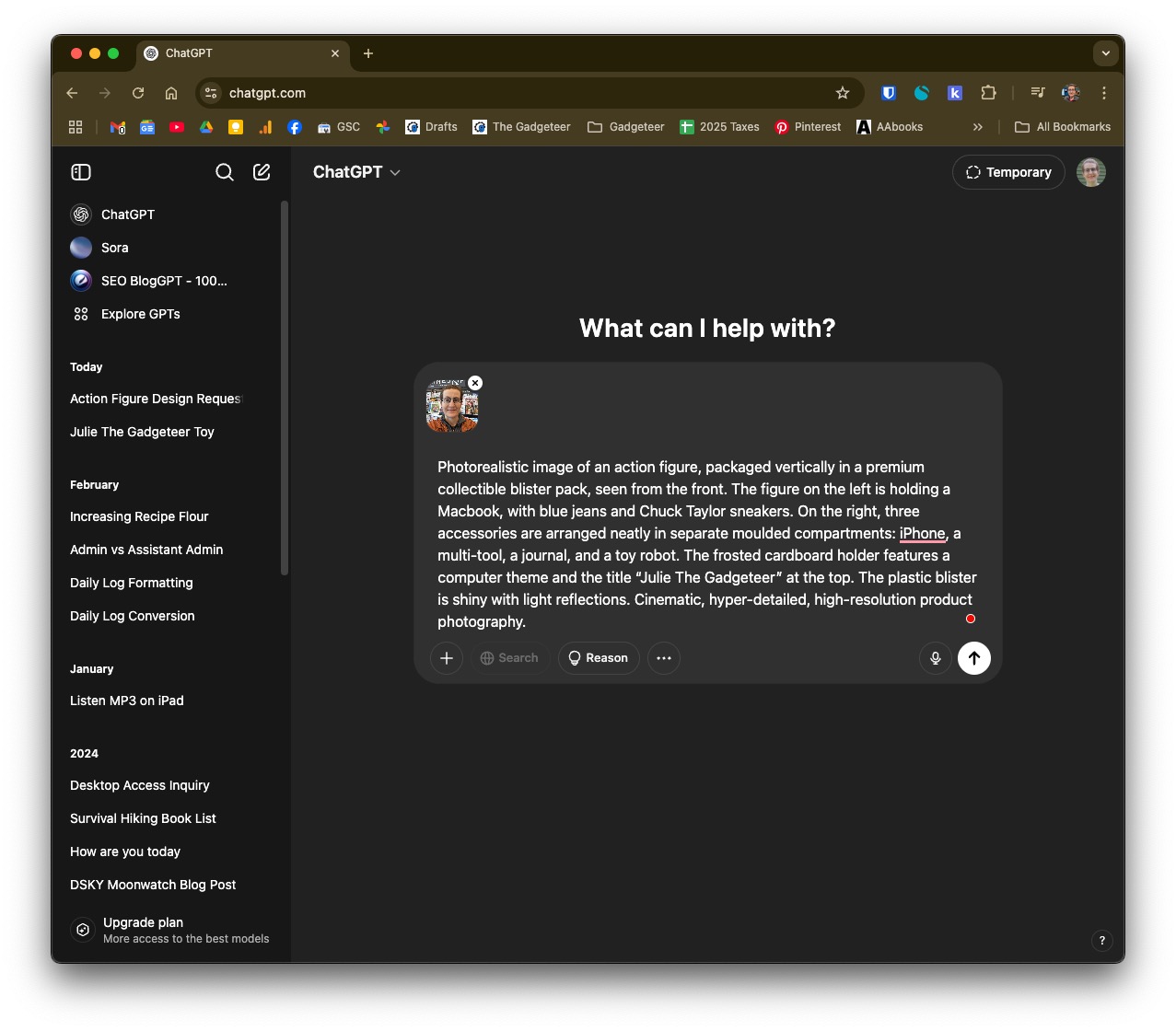1176x1031 pixels.
Task: Start a new chat with compose icon
Action: pos(262,172)
